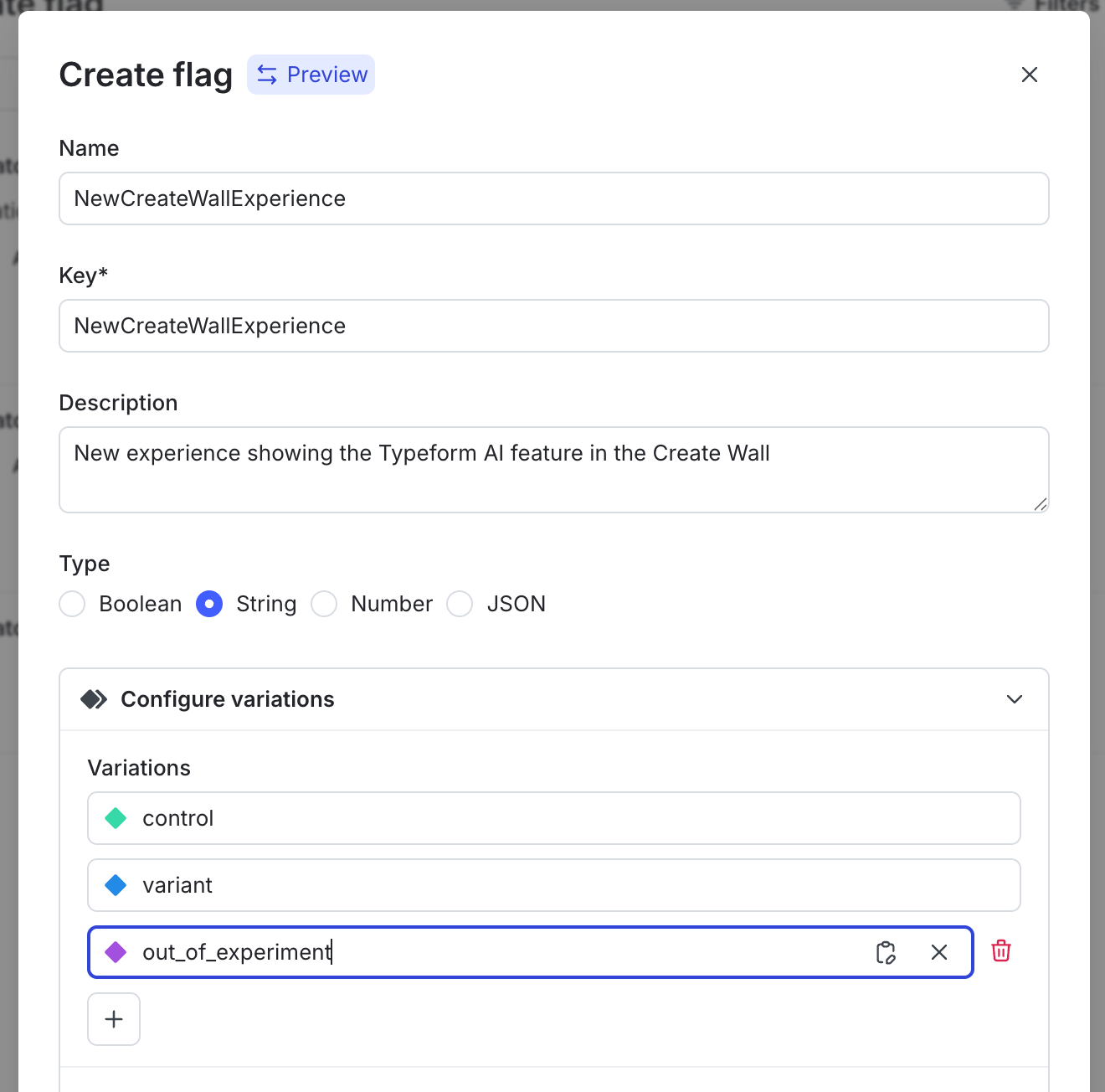Click the "Create flag" heading
The height and width of the screenshot is (1092, 1105).
146,75
